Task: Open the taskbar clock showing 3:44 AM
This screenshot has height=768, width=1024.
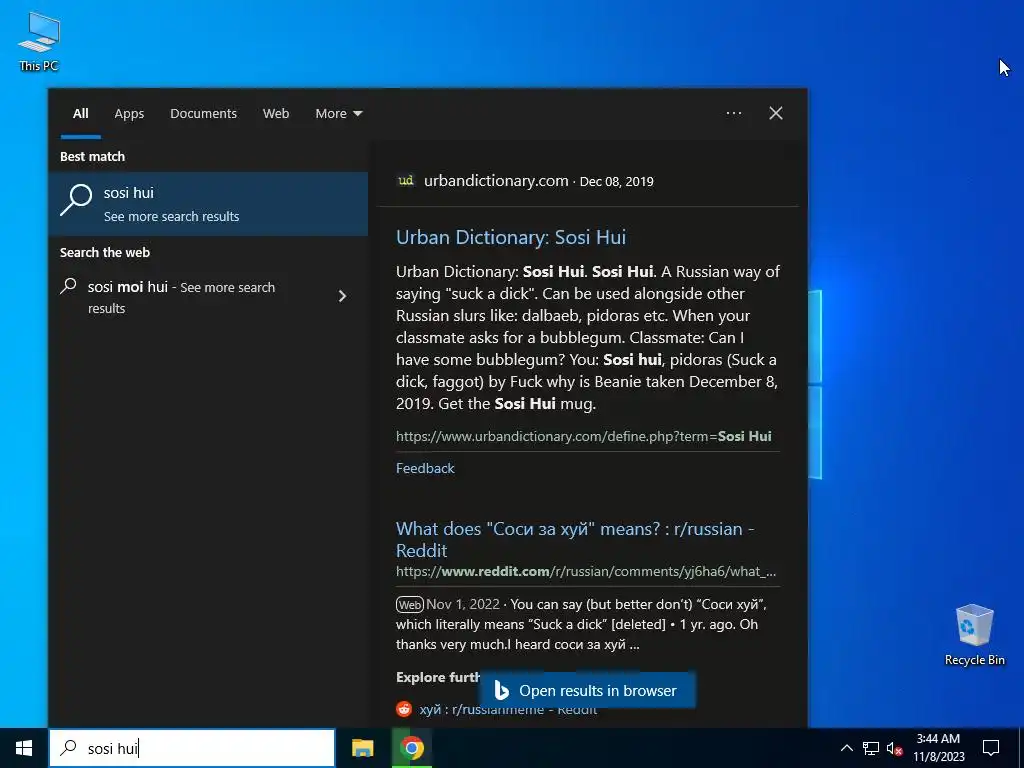Action: pos(938,748)
